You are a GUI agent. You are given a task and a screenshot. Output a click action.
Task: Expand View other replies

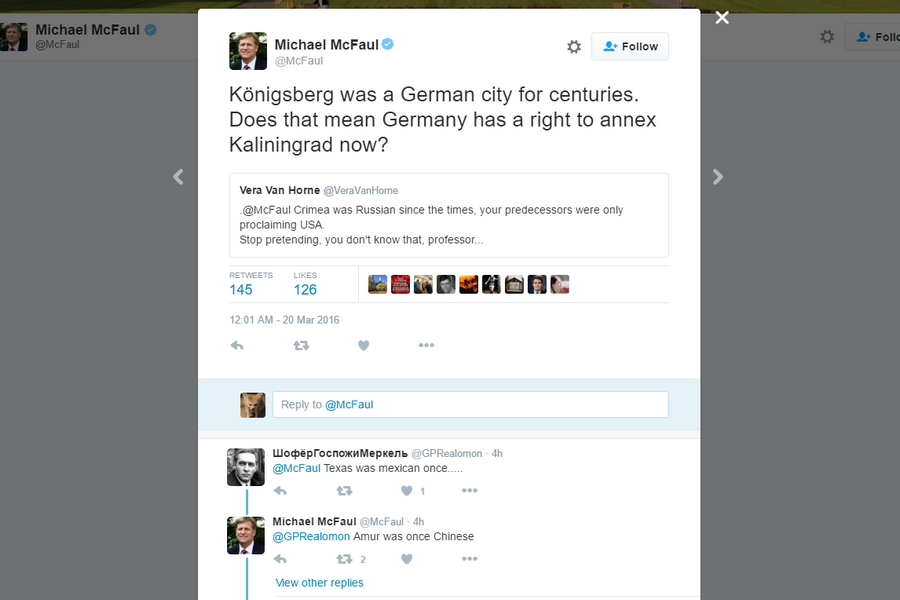(x=320, y=583)
